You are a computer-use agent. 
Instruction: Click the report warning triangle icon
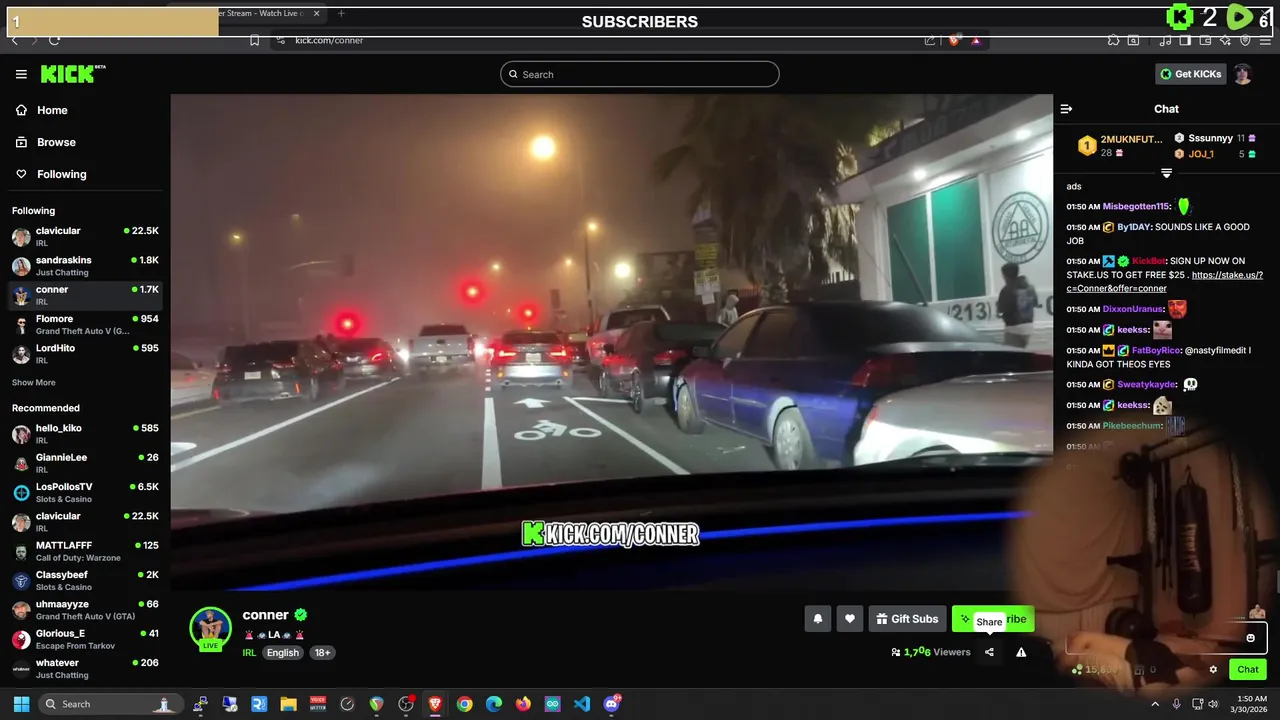point(1021,652)
